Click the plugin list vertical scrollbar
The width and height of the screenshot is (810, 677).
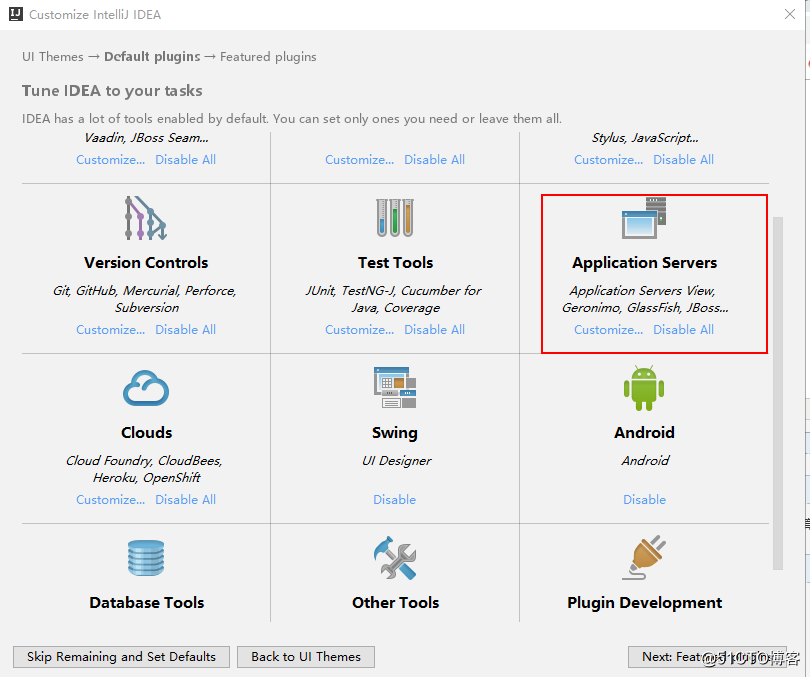778,393
